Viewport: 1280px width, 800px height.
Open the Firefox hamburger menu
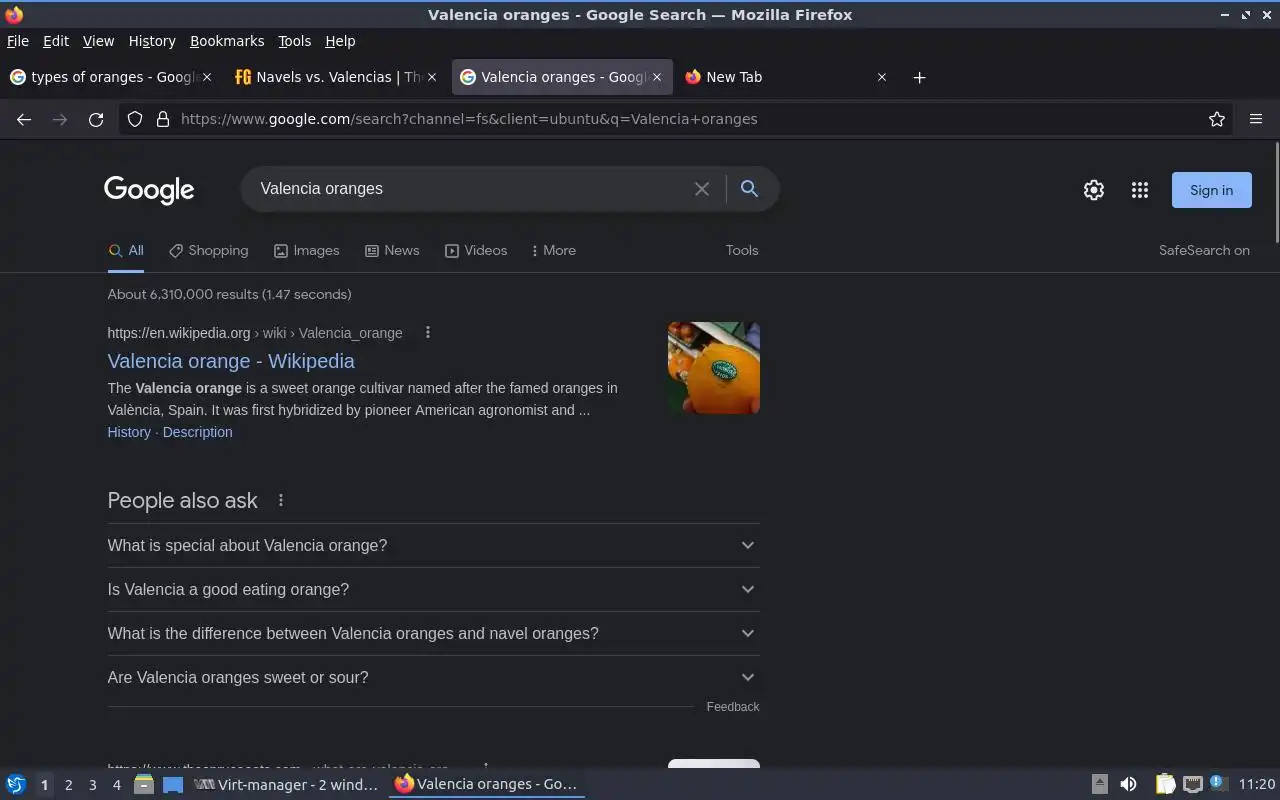tap(1256, 119)
